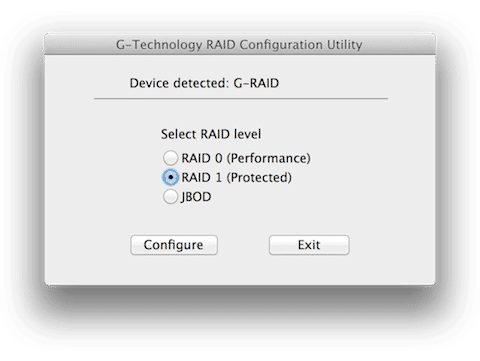Image resolution: width=480 pixels, height=361 pixels.
Task: Click the Configure button
Action: coord(174,245)
